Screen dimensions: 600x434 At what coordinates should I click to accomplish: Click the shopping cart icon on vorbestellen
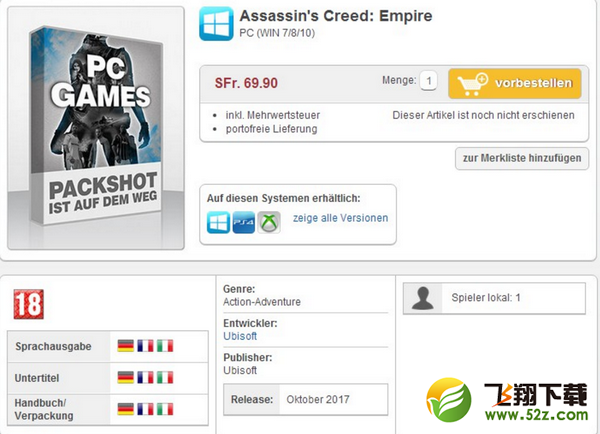[472, 83]
